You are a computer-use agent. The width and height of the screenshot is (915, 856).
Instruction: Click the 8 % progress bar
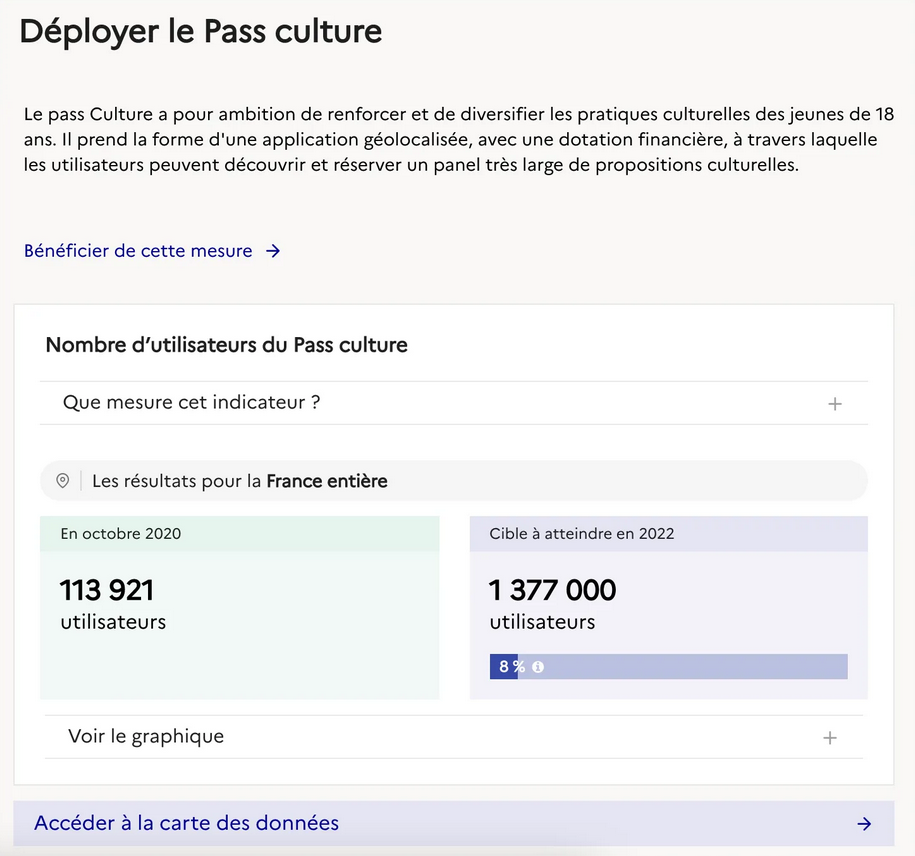(669, 666)
